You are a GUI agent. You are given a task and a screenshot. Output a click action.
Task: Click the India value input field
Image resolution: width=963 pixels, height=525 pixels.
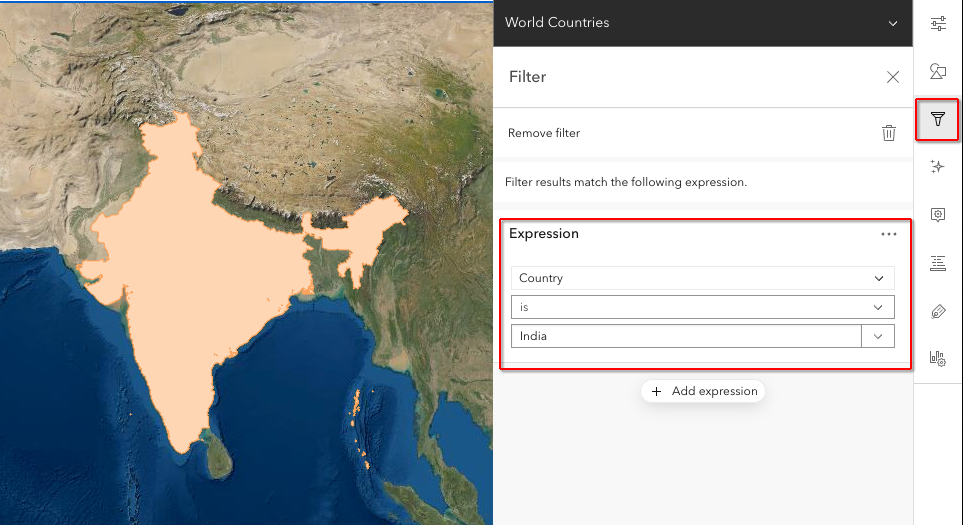tap(686, 336)
